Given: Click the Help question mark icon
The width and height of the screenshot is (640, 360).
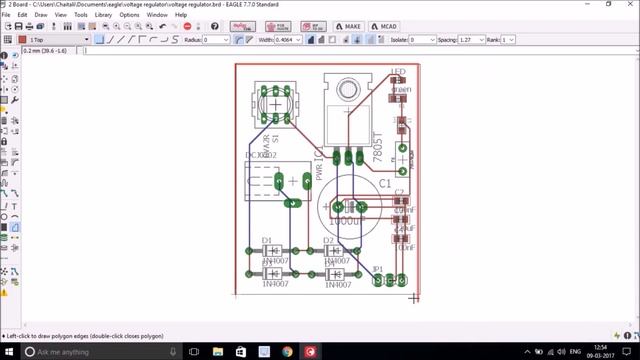Looking at the screenshot, I should coord(215,27).
